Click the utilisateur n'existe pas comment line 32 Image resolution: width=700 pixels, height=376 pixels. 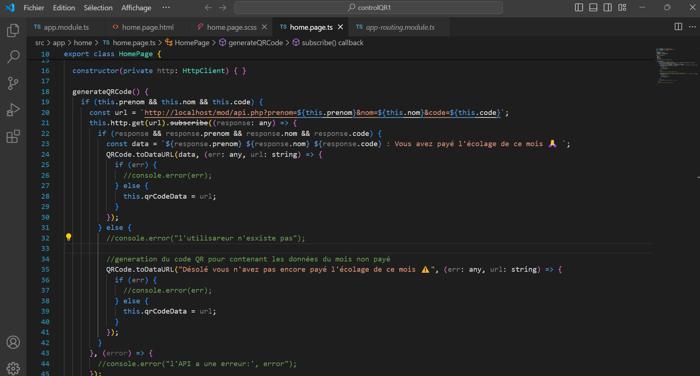pos(205,238)
